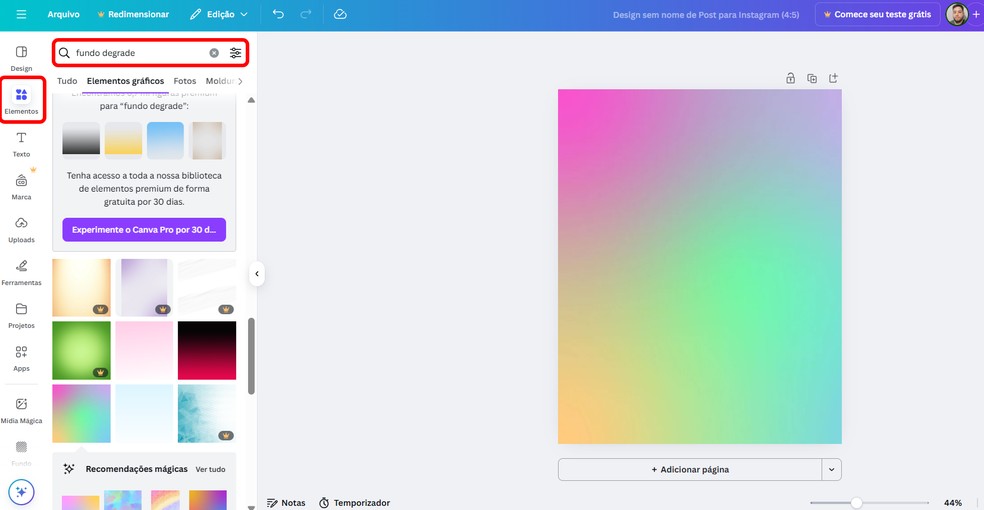Viewport: 984px width, 510px height.
Task: Edit the design title text
Action: coord(706,14)
